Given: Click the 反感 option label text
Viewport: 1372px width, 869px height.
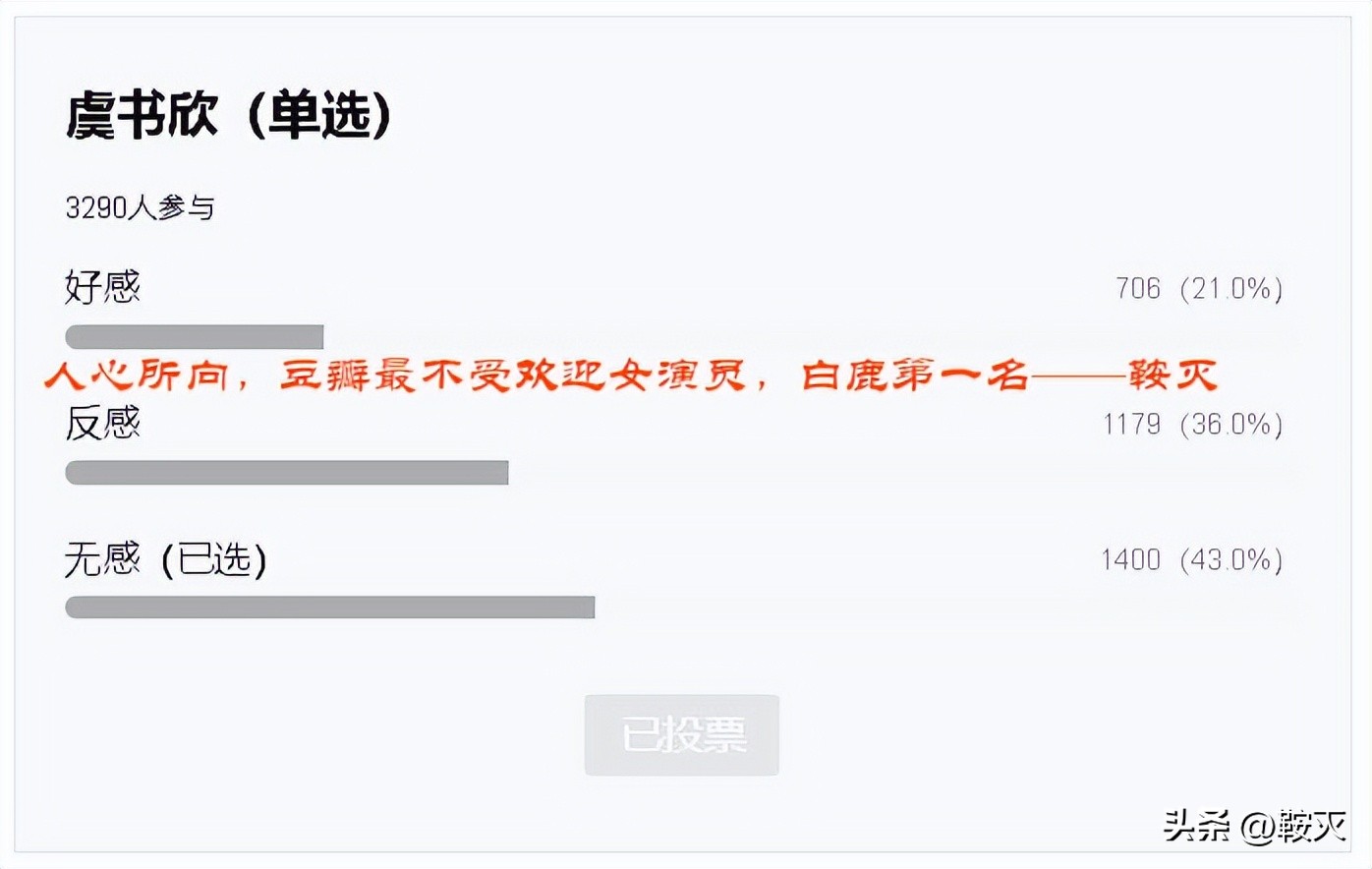Looking at the screenshot, I should click(104, 424).
